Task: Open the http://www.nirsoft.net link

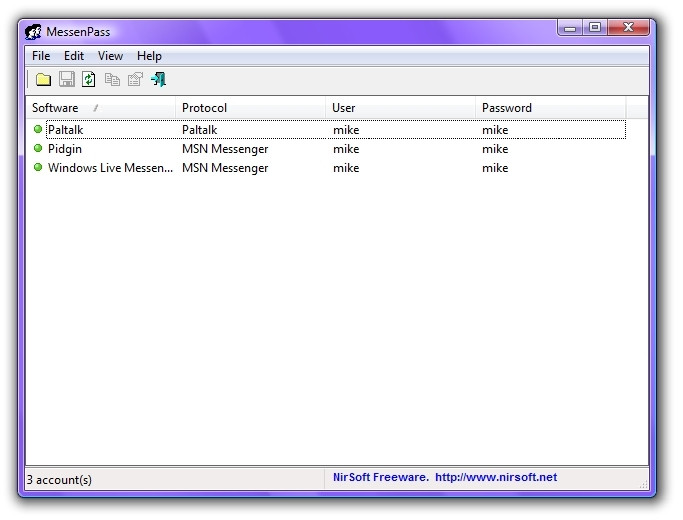Action: click(x=496, y=477)
